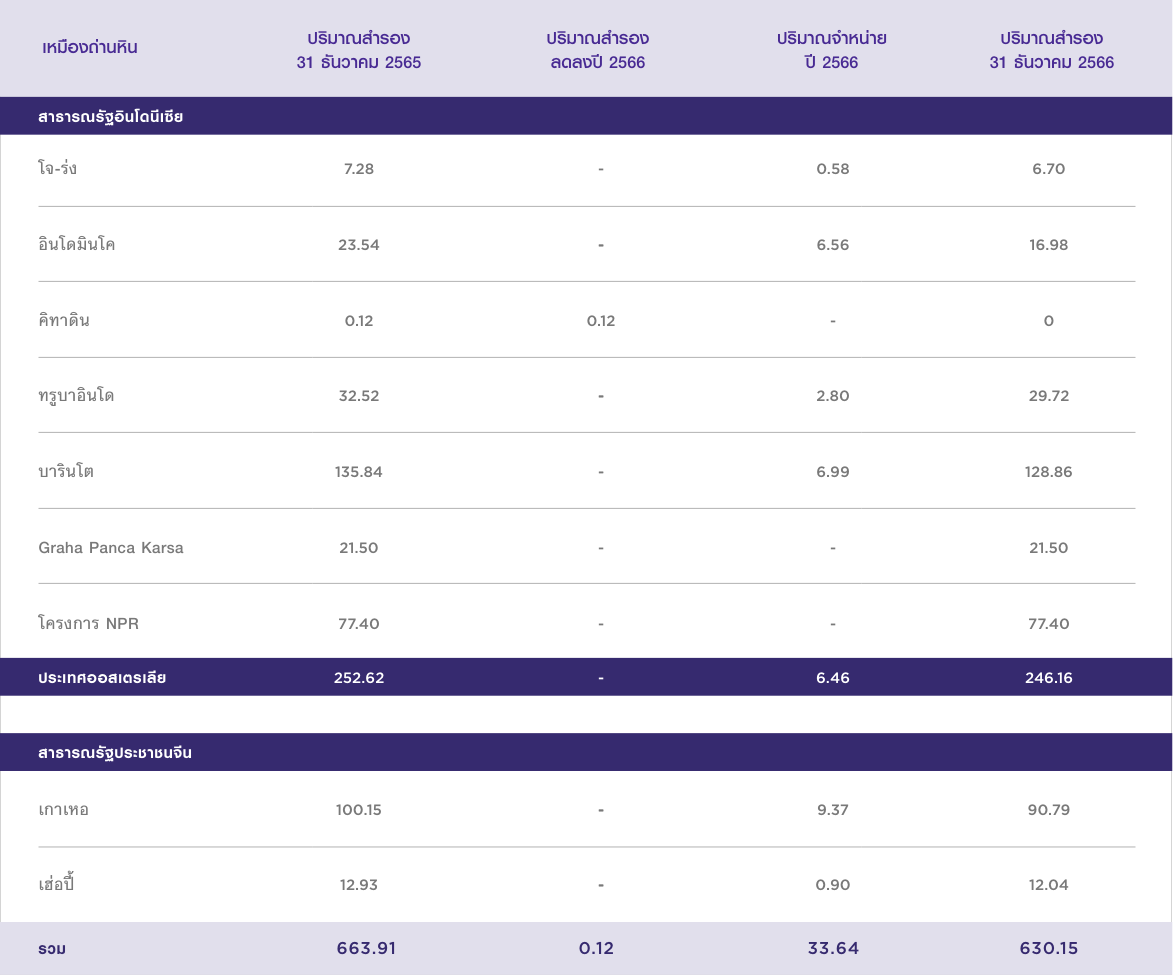Click the total value 663.91
Image resolution: width=1173 pixels, height=975 pixels.
tap(367, 949)
